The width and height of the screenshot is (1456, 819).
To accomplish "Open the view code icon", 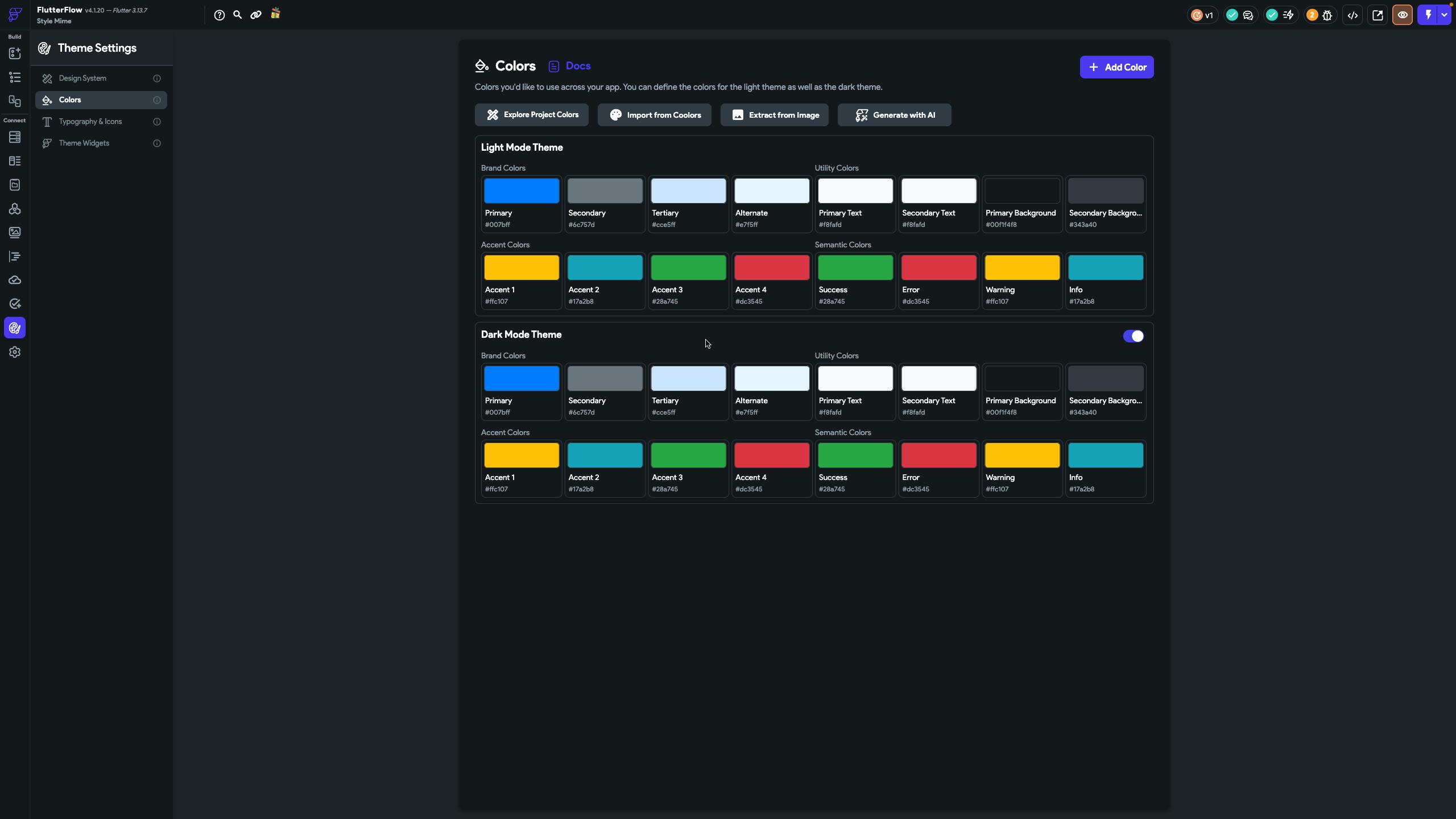I will point(1352,15).
